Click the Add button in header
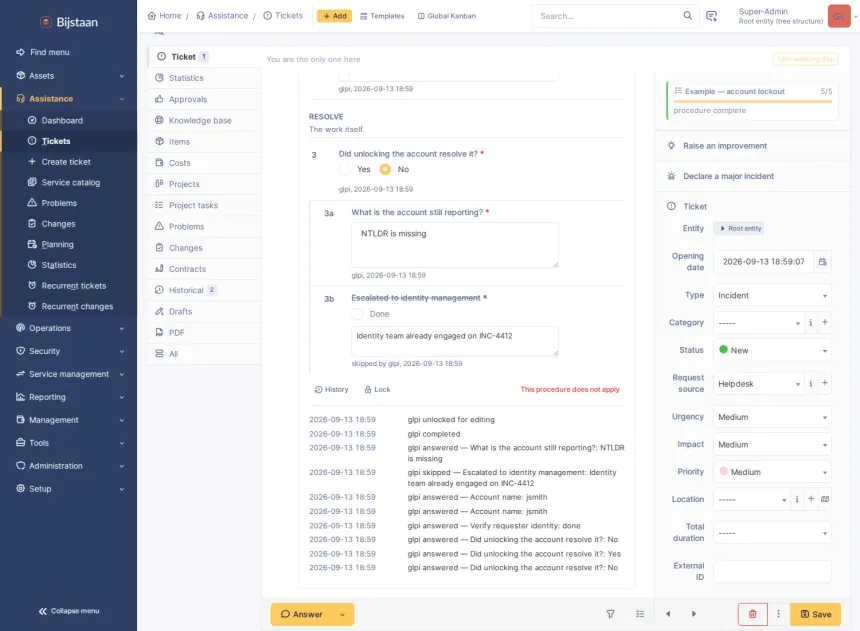860x631 pixels. tap(335, 16)
